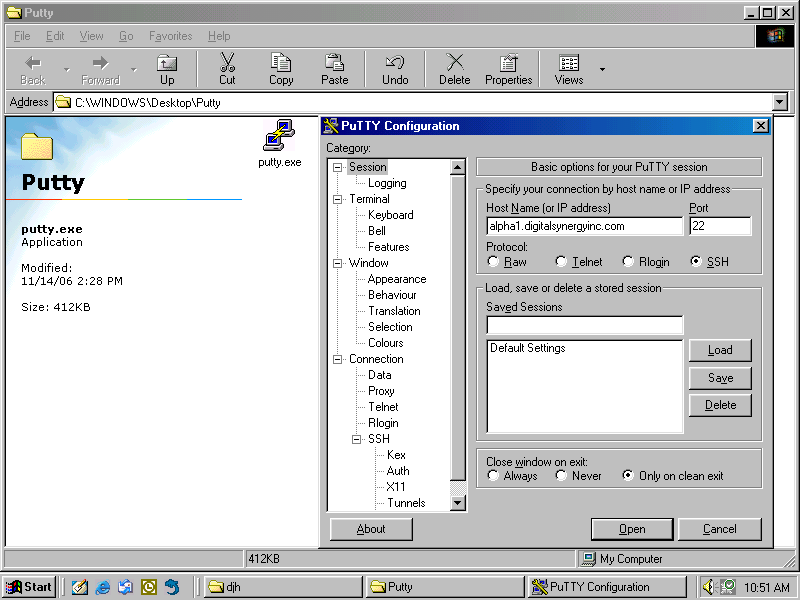The width and height of the screenshot is (800, 600).
Task: Collapse the SSH tree node
Action: pyautogui.click(x=356, y=439)
